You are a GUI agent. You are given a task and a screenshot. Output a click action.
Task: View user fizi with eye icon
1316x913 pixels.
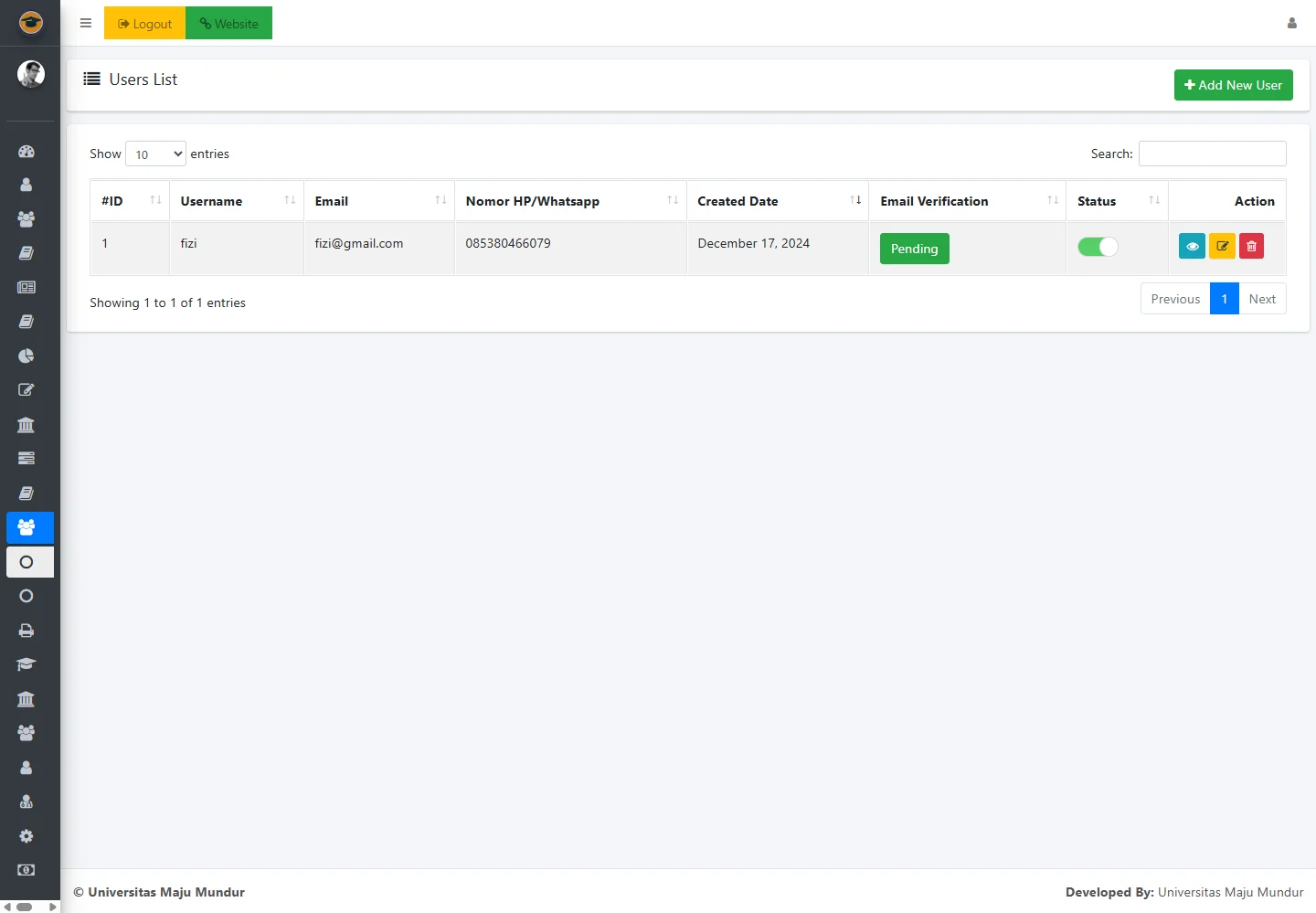[x=1192, y=247]
